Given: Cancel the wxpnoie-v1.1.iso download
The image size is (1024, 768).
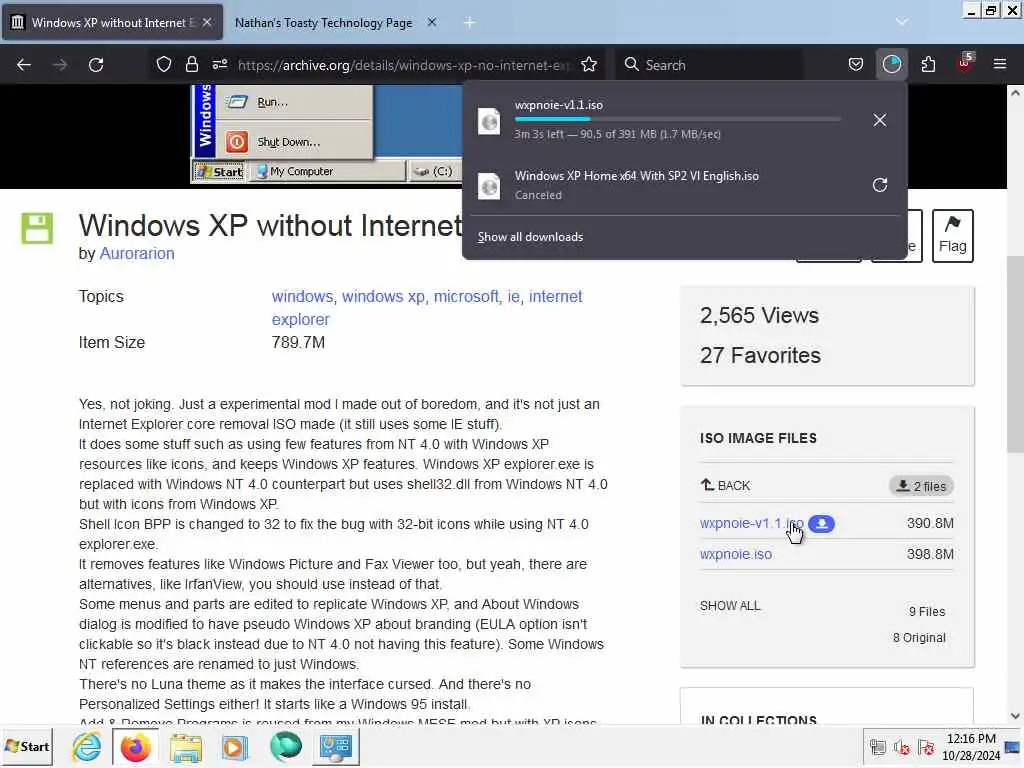Looking at the screenshot, I should click(880, 120).
